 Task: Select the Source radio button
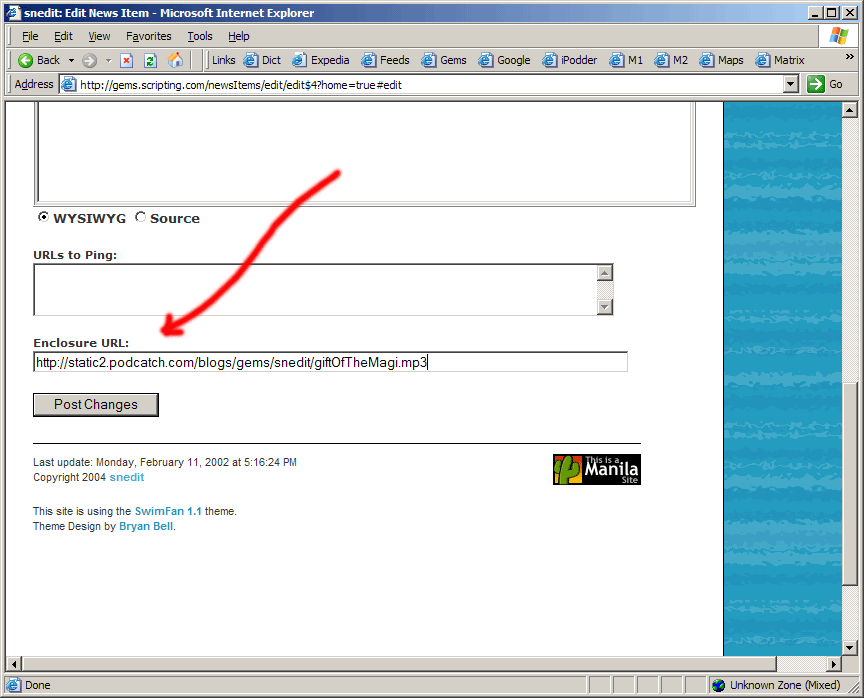(140, 217)
